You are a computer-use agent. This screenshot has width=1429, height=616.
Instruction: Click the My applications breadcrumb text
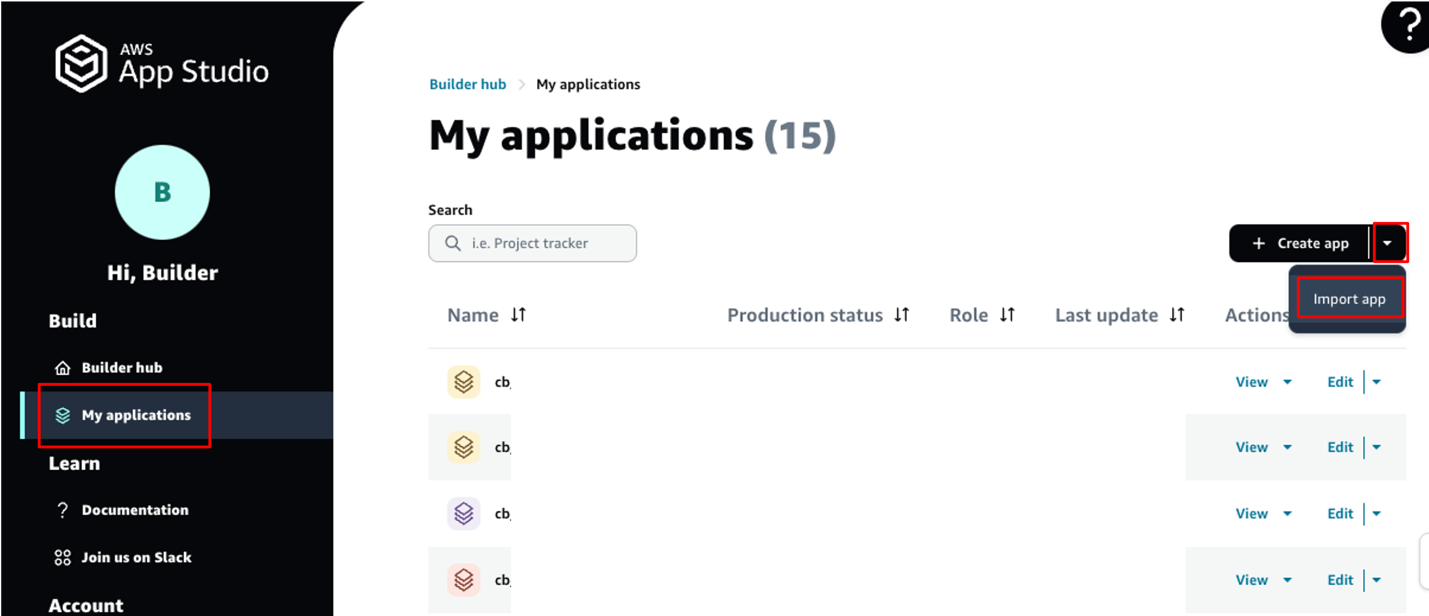pyautogui.click(x=588, y=84)
